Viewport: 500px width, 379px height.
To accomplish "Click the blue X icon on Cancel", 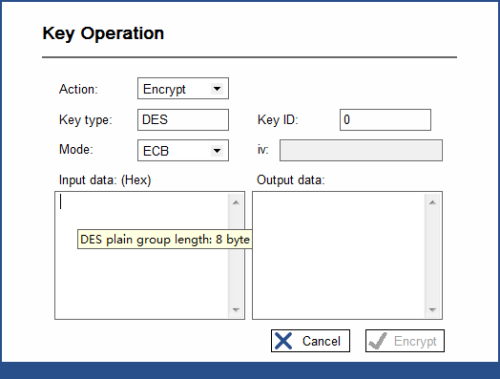I will coord(283,341).
